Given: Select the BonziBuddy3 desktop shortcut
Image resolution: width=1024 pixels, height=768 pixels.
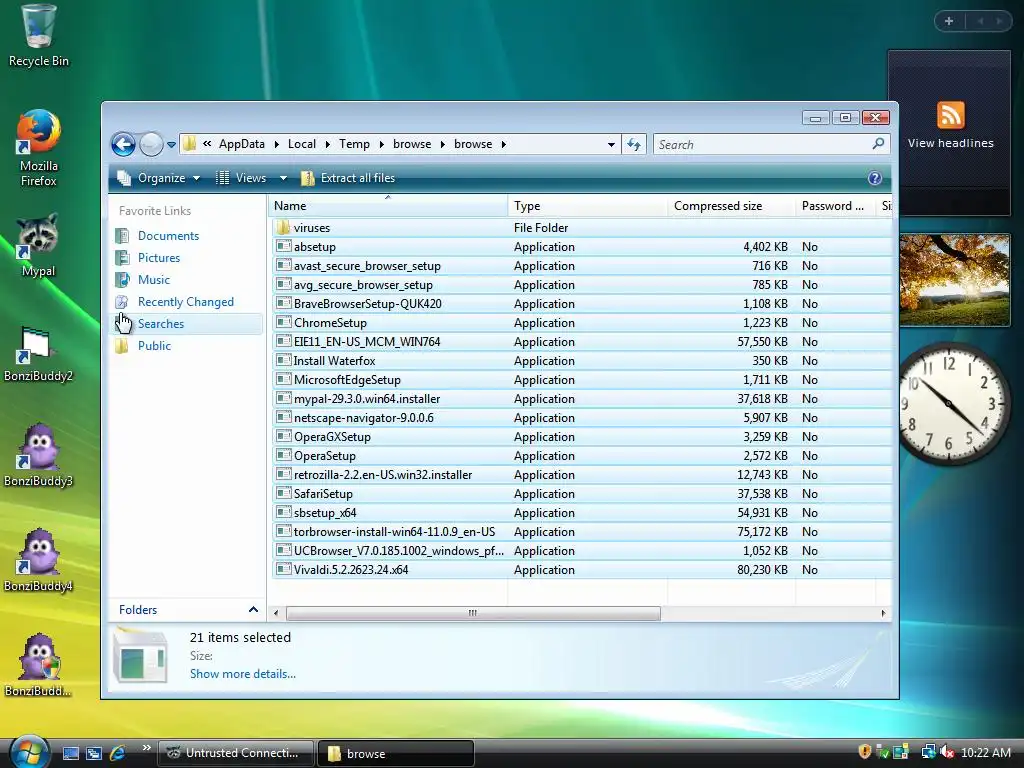Looking at the screenshot, I should (x=38, y=455).
